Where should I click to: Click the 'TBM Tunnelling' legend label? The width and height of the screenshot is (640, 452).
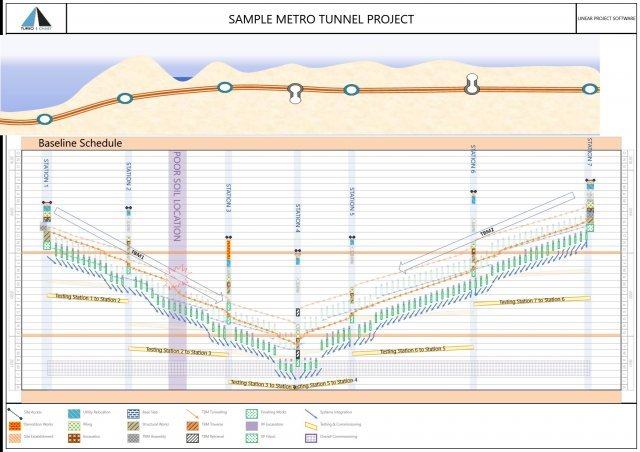pos(214,413)
